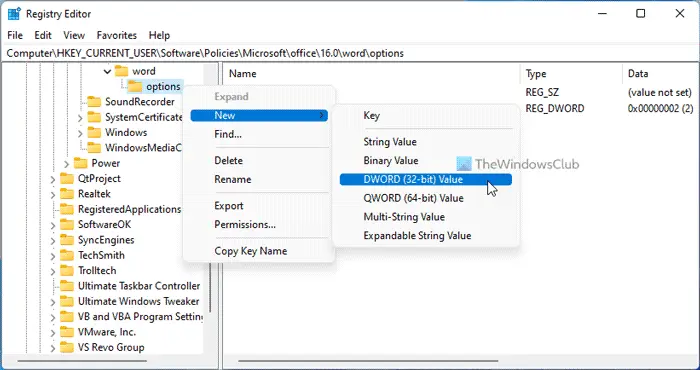
Task: Click the SyncEngines folder icon
Action: pos(67,240)
